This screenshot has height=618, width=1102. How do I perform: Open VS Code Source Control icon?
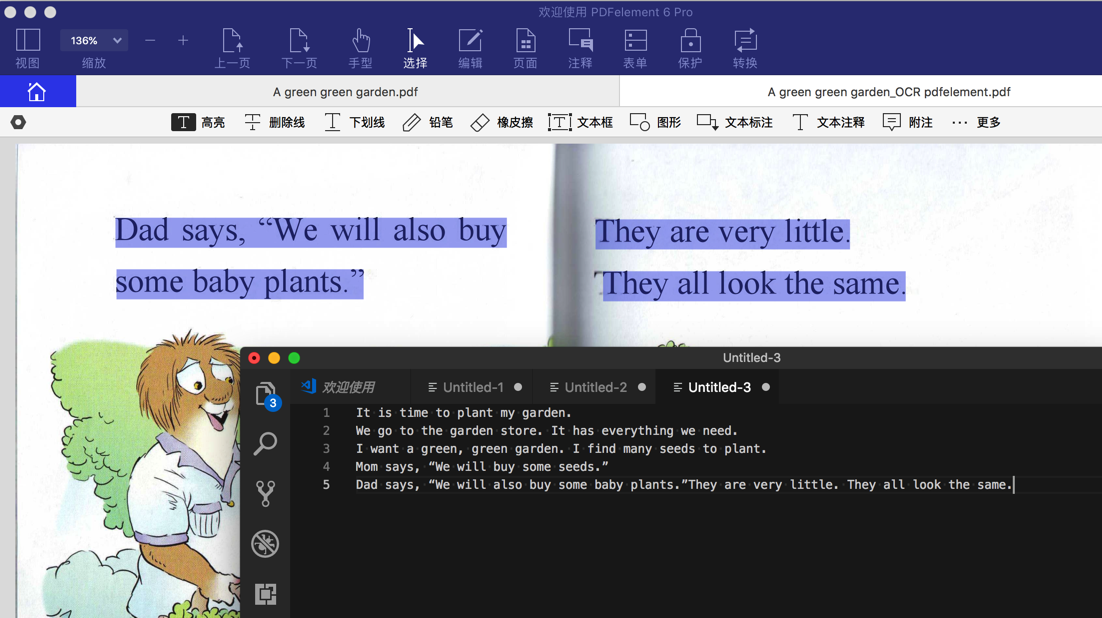pyautogui.click(x=265, y=494)
